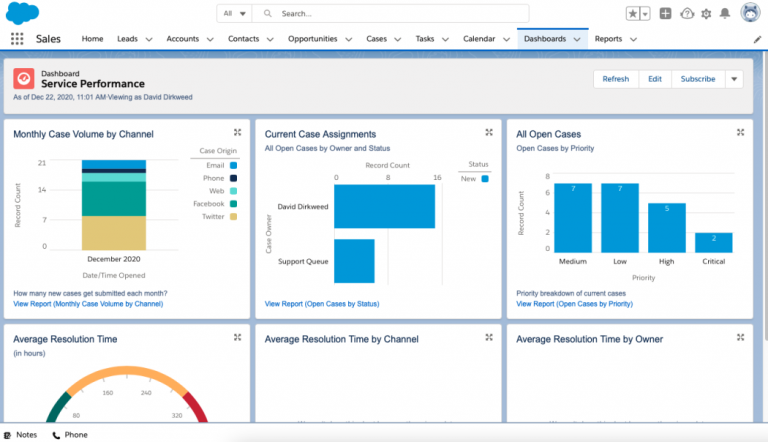The height and width of the screenshot is (442, 768).
Task: Go to the Home tab
Action: click(x=93, y=39)
